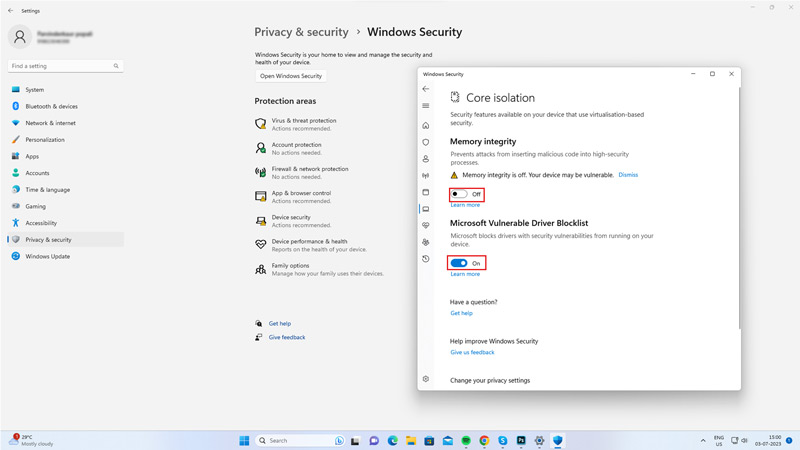Open Spotify from taskbar
Screen dimensions: 800x450
tap(466, 440)
